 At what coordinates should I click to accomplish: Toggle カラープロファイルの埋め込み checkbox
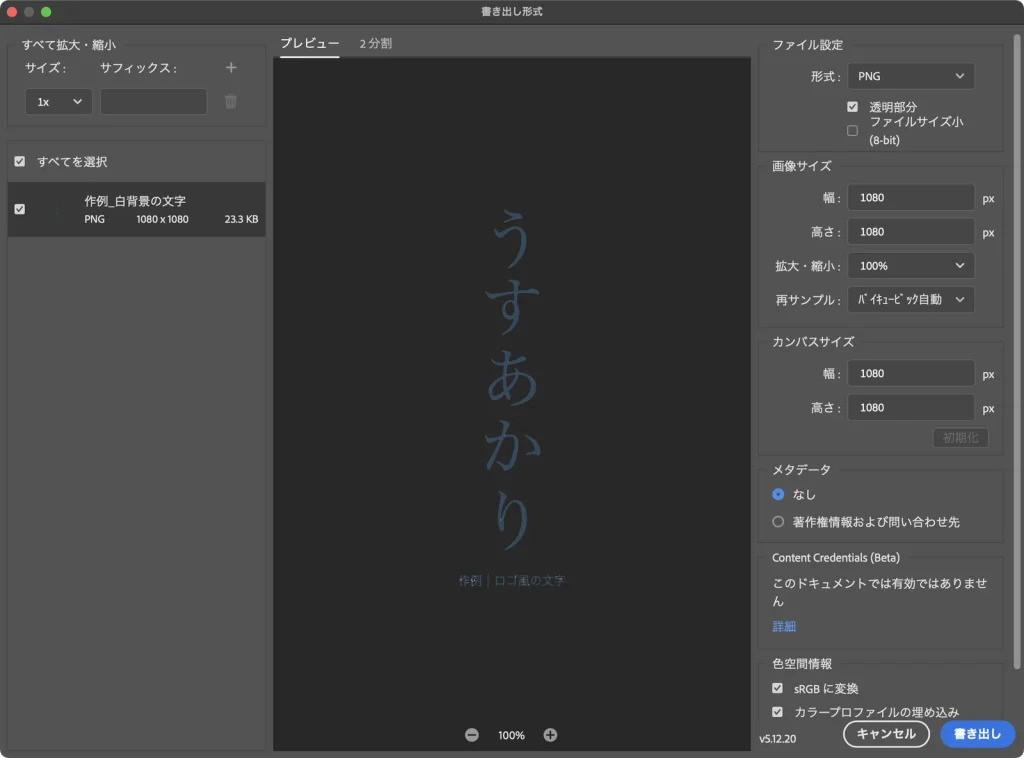pos(777,712)
